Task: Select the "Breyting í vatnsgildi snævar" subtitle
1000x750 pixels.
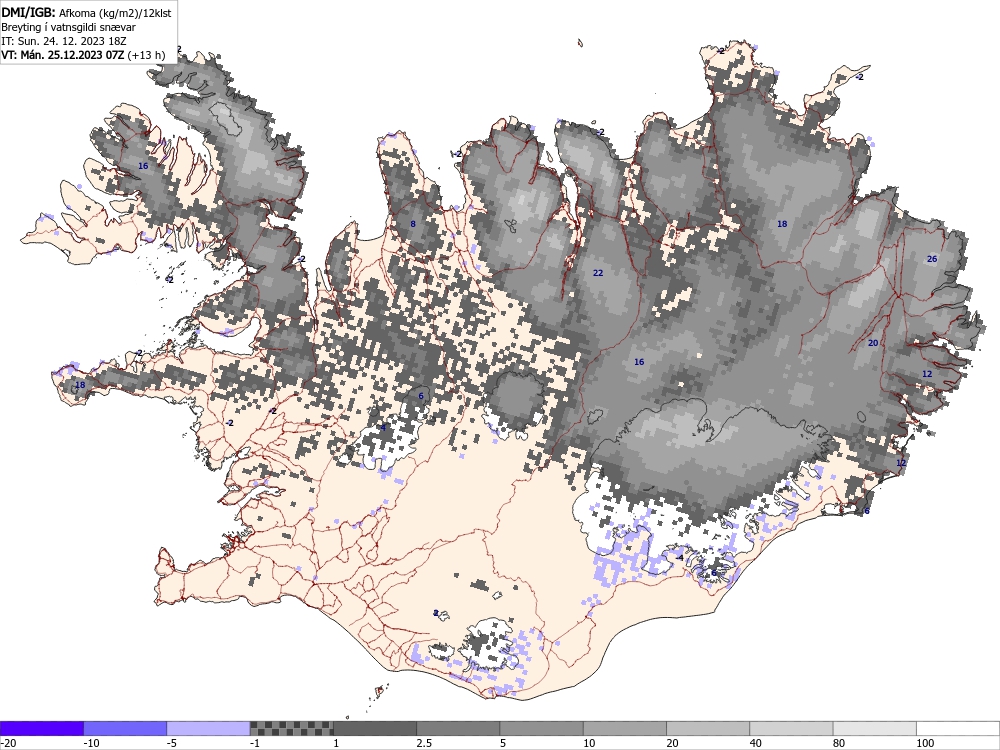Action: pos(68,27)
